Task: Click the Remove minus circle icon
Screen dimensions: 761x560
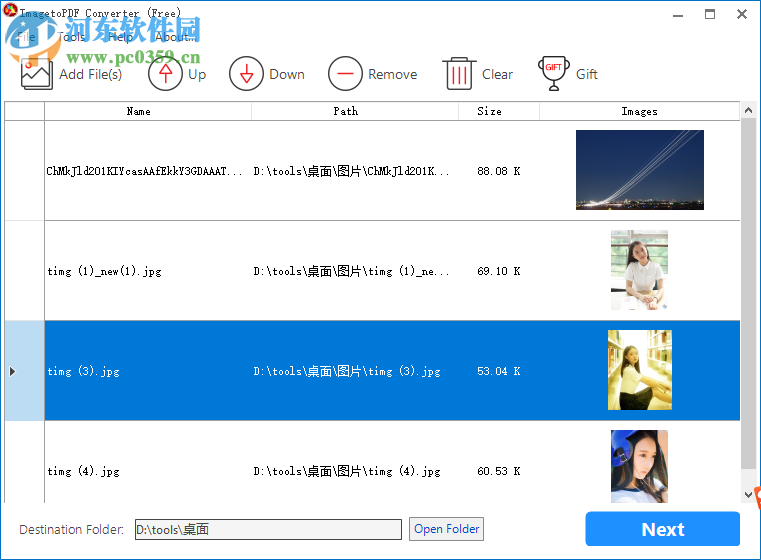Action: coord(345,74)
